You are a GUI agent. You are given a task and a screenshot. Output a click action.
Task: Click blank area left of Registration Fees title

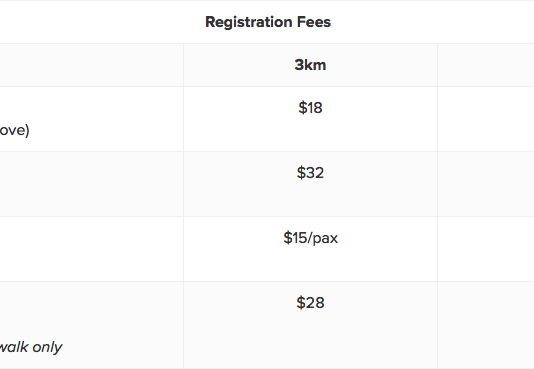102,22
